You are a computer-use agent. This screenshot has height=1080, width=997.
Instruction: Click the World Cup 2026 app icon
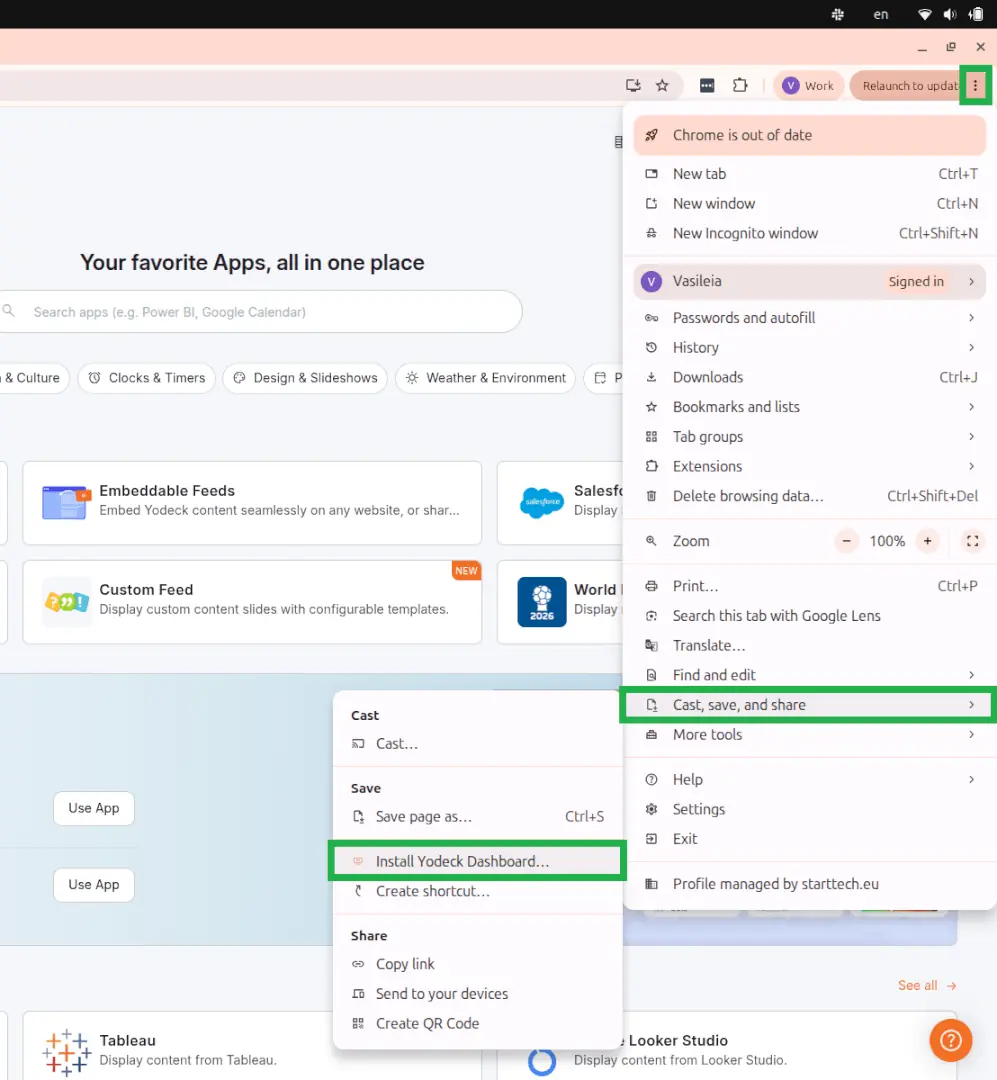tap(542, 602)
